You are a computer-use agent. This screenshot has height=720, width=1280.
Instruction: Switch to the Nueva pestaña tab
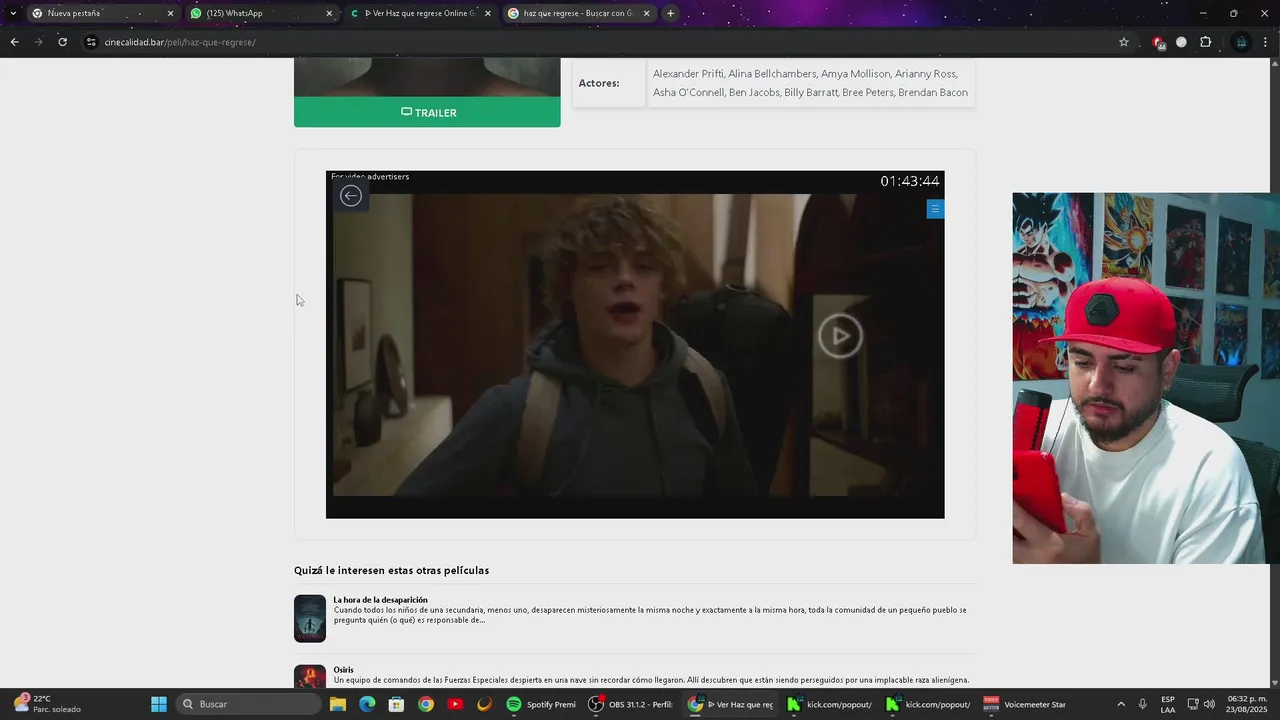coord(100,13)
